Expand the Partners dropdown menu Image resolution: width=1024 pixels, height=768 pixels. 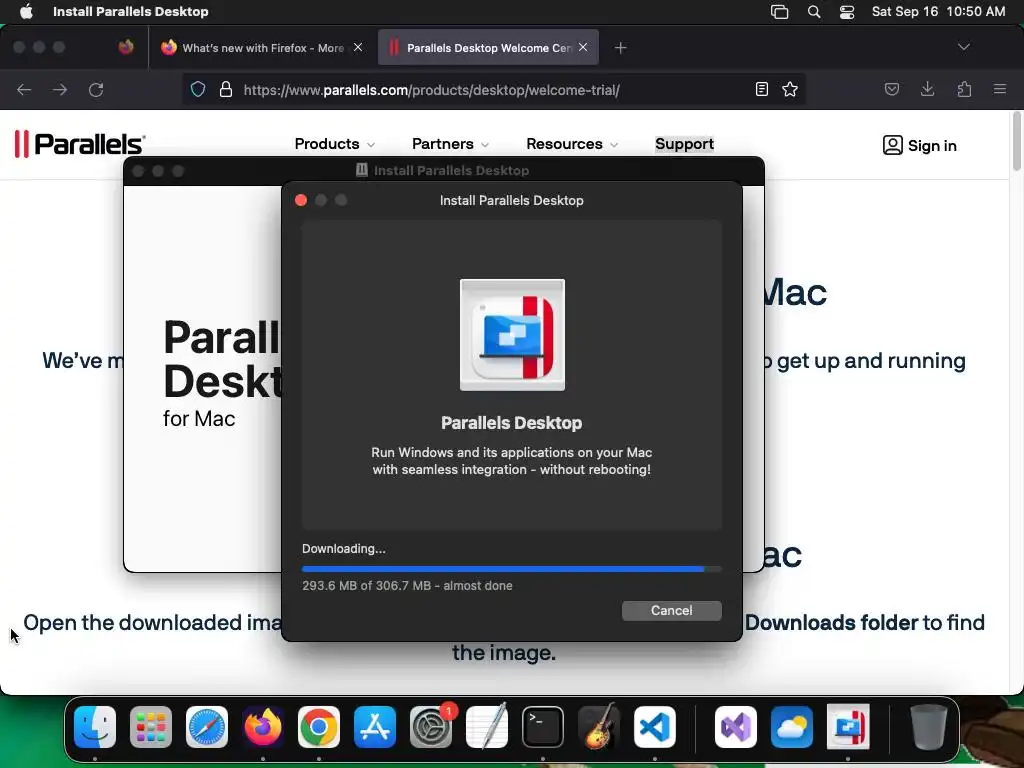[x=451, y=144]
